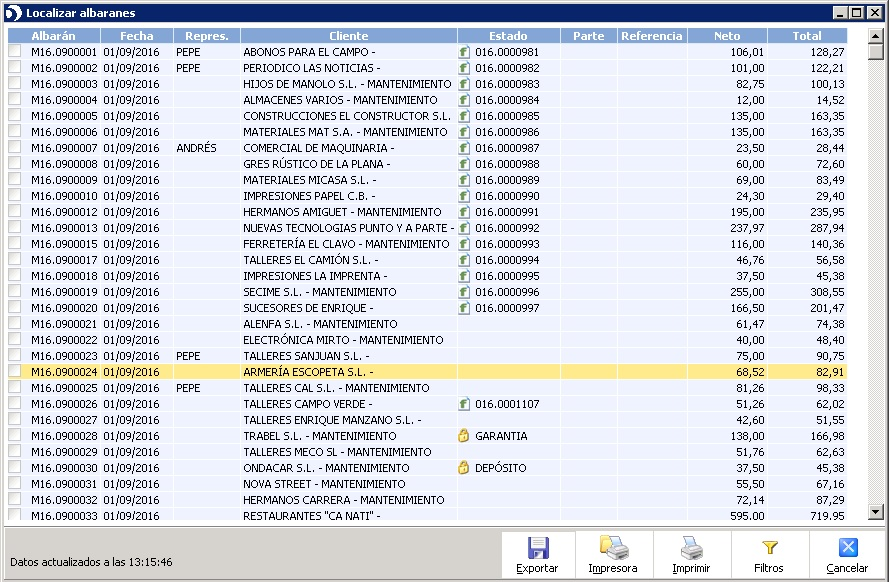Screen dimensions: 889x582
Task: Click the invoice icon beside 016.0000995
Action: point(464,277)
